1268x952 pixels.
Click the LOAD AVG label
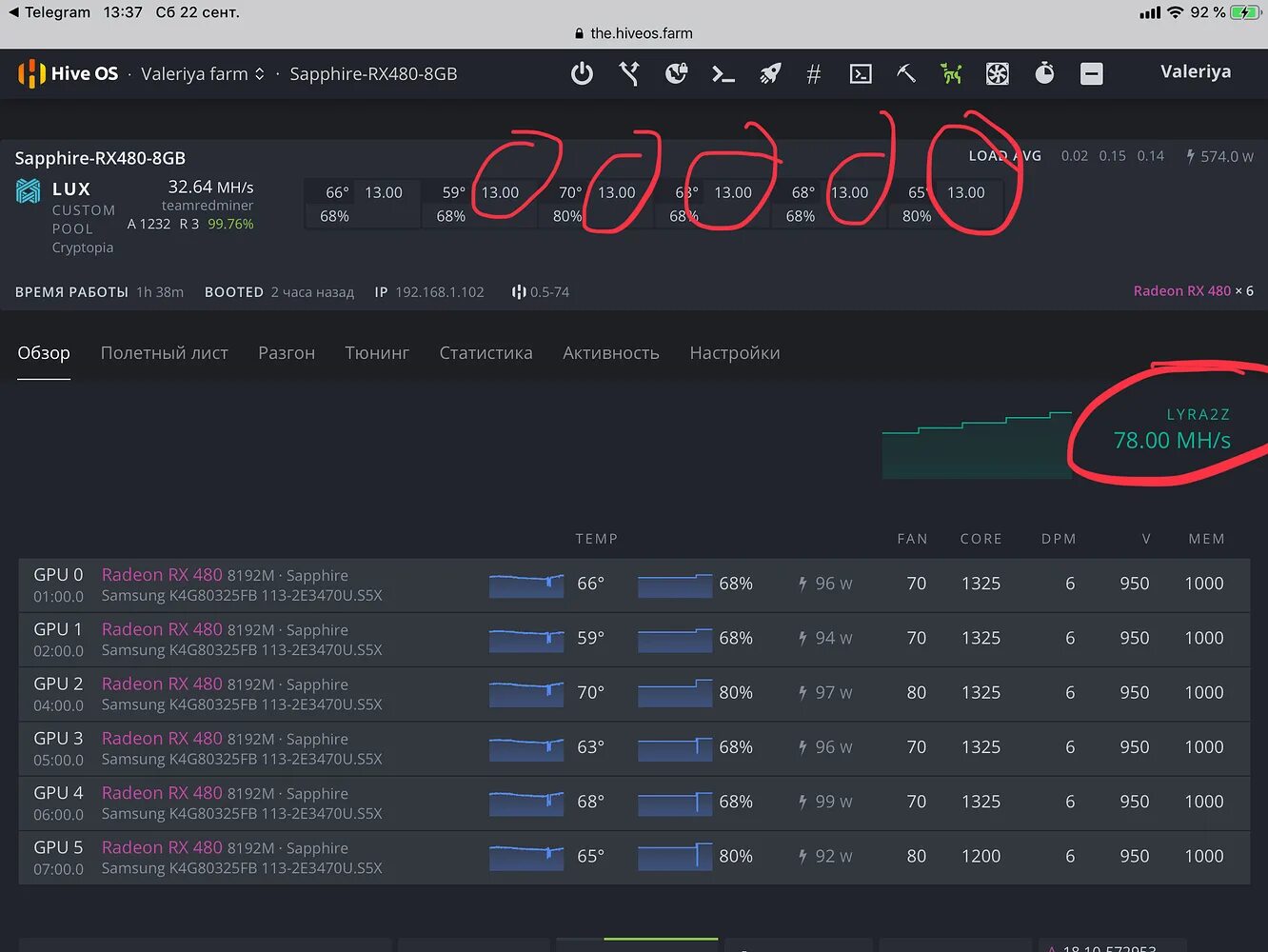click(x=1005, y=155)
